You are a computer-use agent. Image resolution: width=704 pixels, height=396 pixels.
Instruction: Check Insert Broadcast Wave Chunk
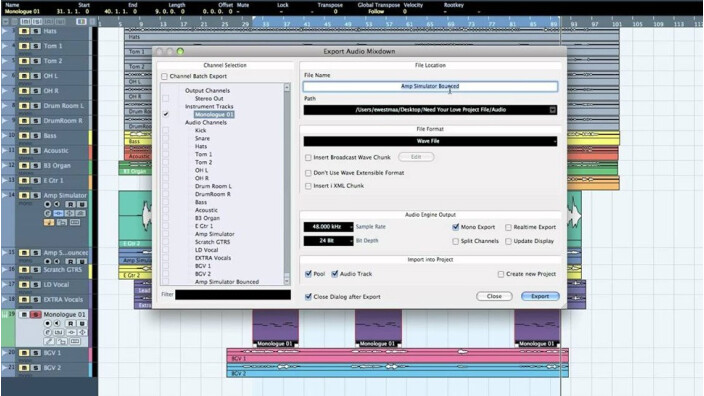click(x=308, y=158)
